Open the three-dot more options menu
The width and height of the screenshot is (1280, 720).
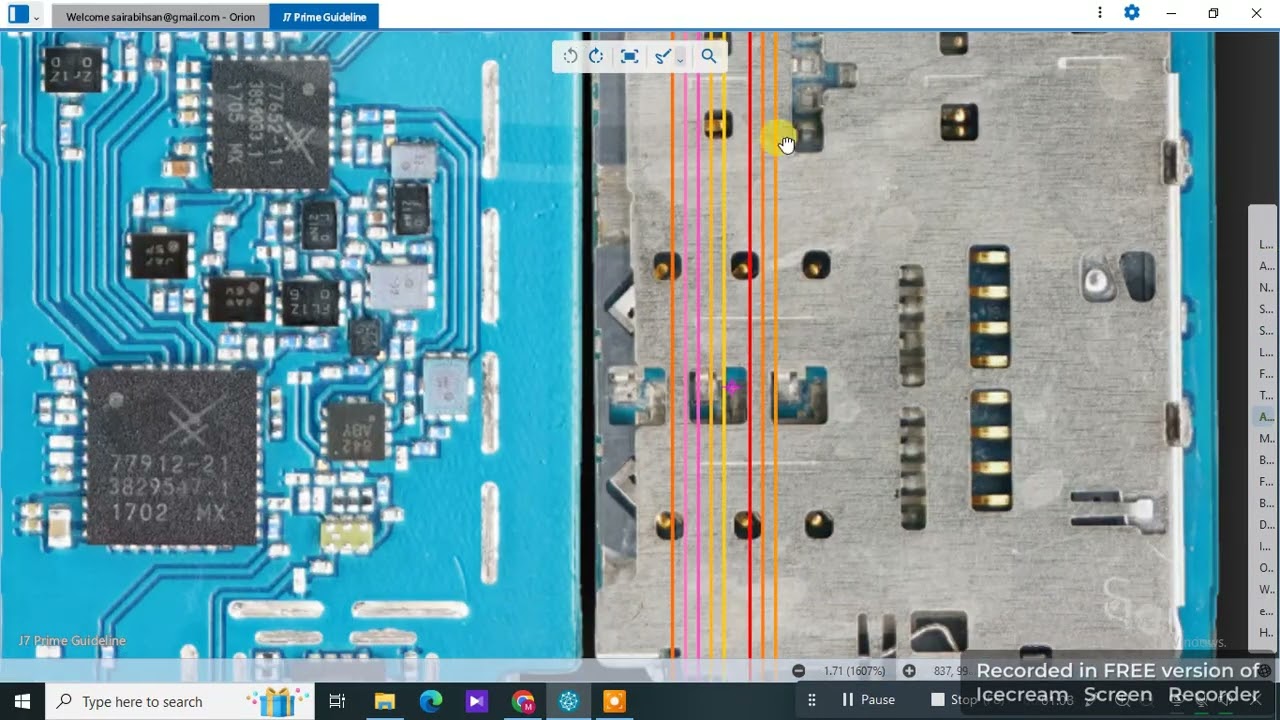pos(1100,13)
